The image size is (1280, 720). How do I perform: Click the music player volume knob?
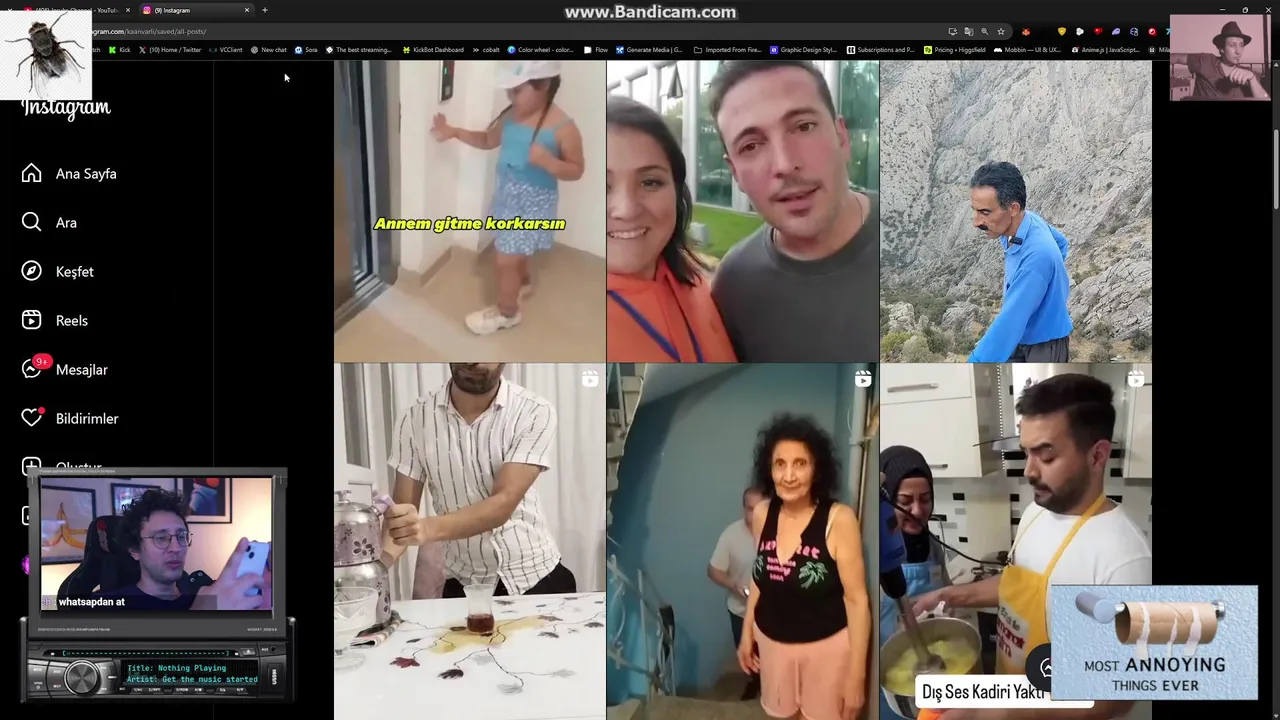click(x=80, y=677)
